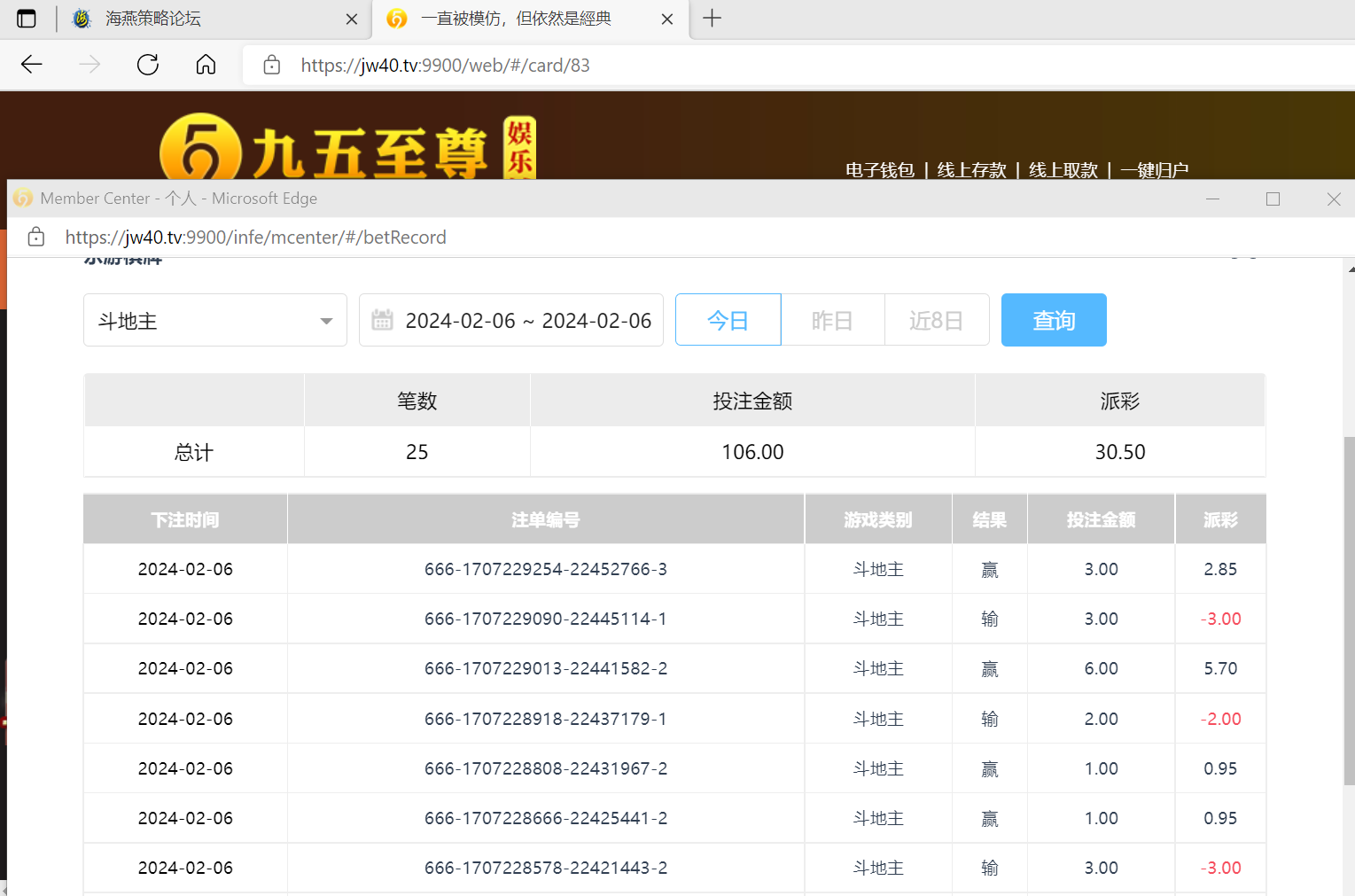Click the vertical scrollbar in Member Center
Image resolution: width=1355 pixels, height=896 pixels.
coord(1349,612)
